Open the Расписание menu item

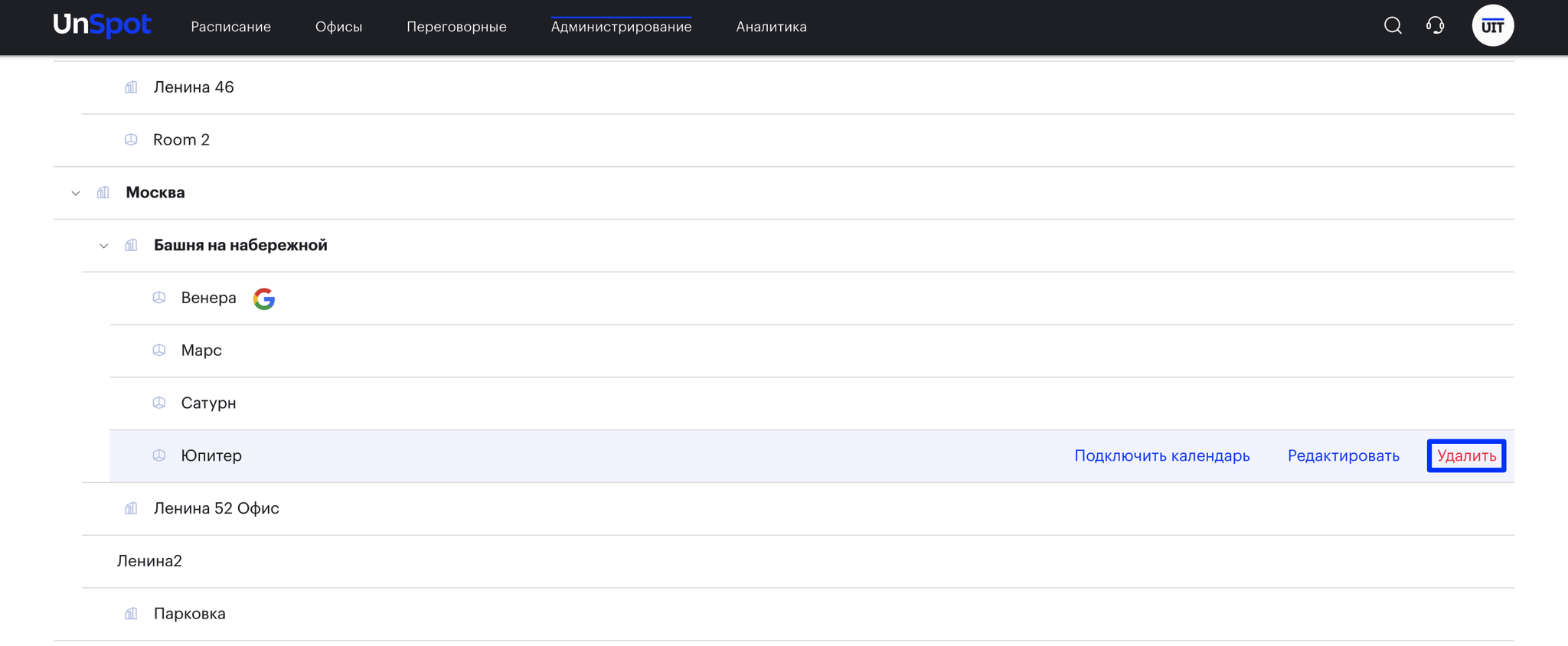click(x=230, y=27)
